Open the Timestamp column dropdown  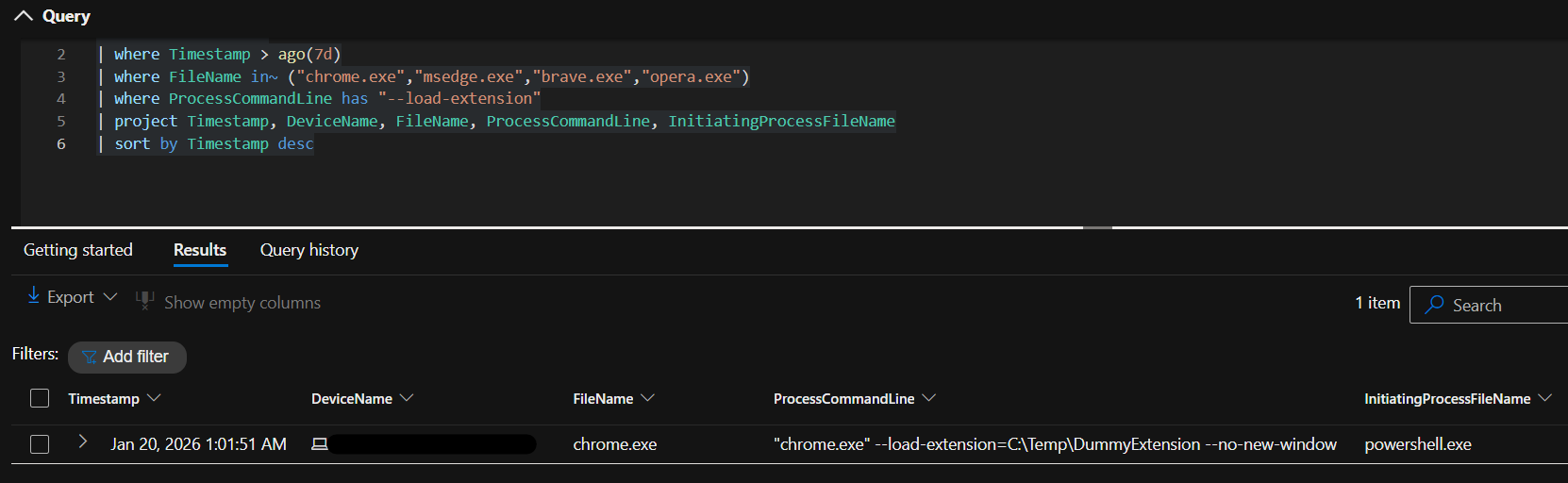(155, 398)
